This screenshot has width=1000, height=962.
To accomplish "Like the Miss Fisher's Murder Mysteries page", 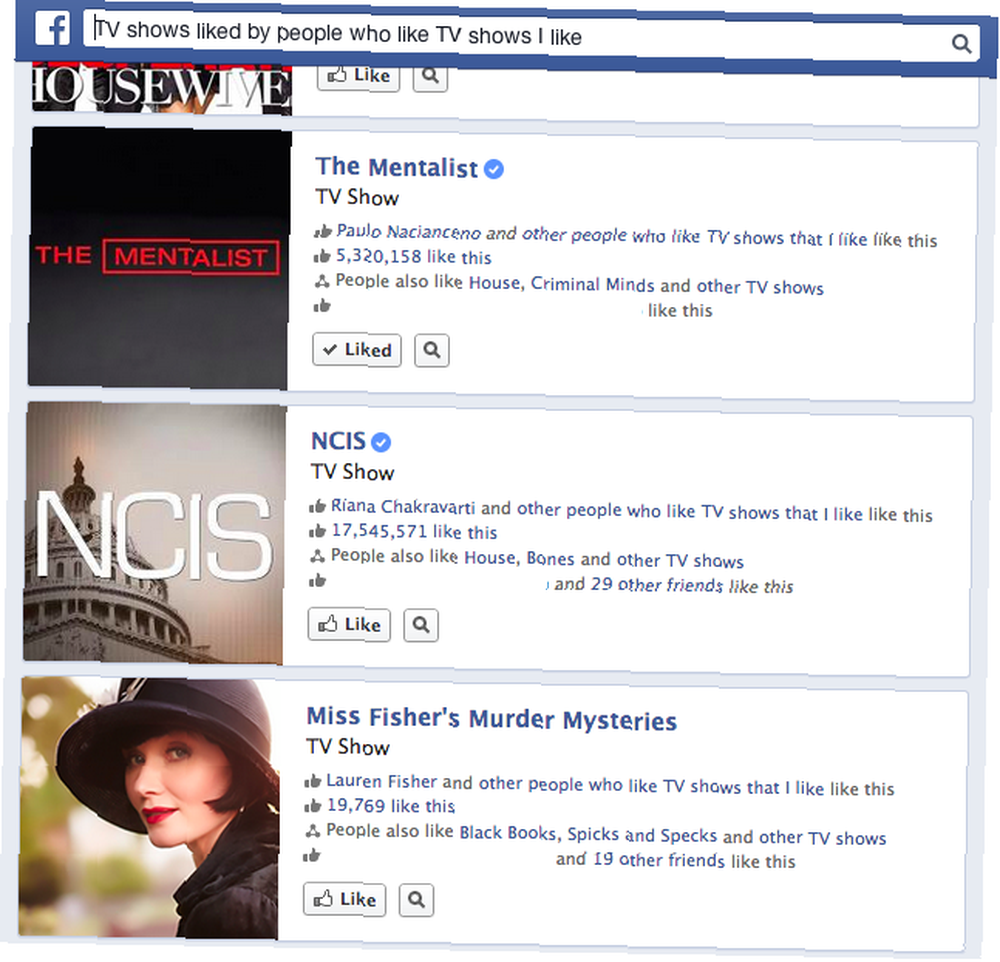I will pos(344,899).
